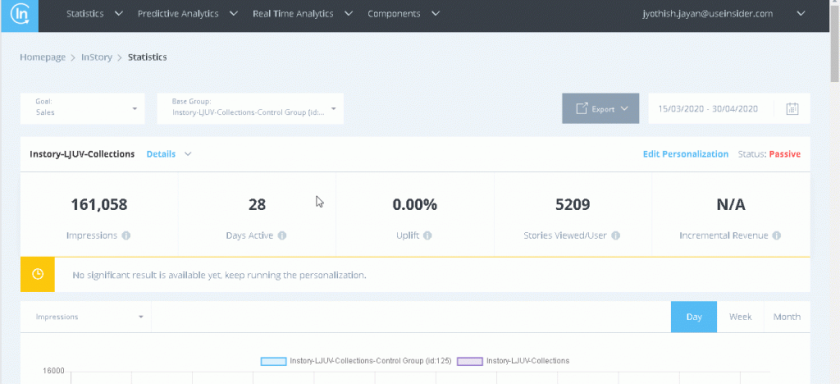Click the info icon next to Impressions

(126, 236)
